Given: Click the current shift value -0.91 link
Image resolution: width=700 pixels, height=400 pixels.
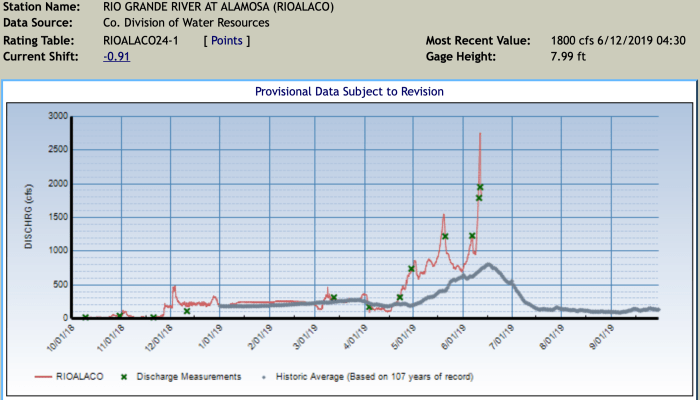Looking at the screenshot, I should (116, 57).
